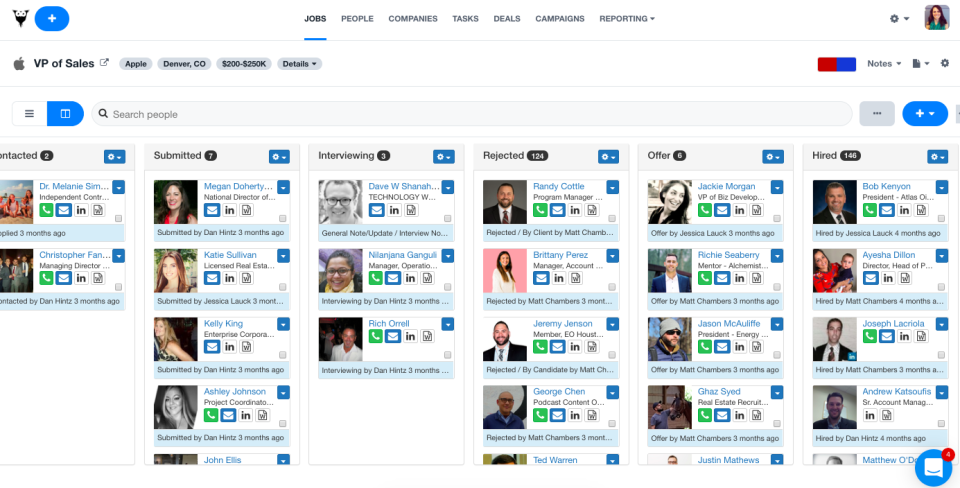
Task: Open Offer column settings dropdown
Action: pos(773,157)
